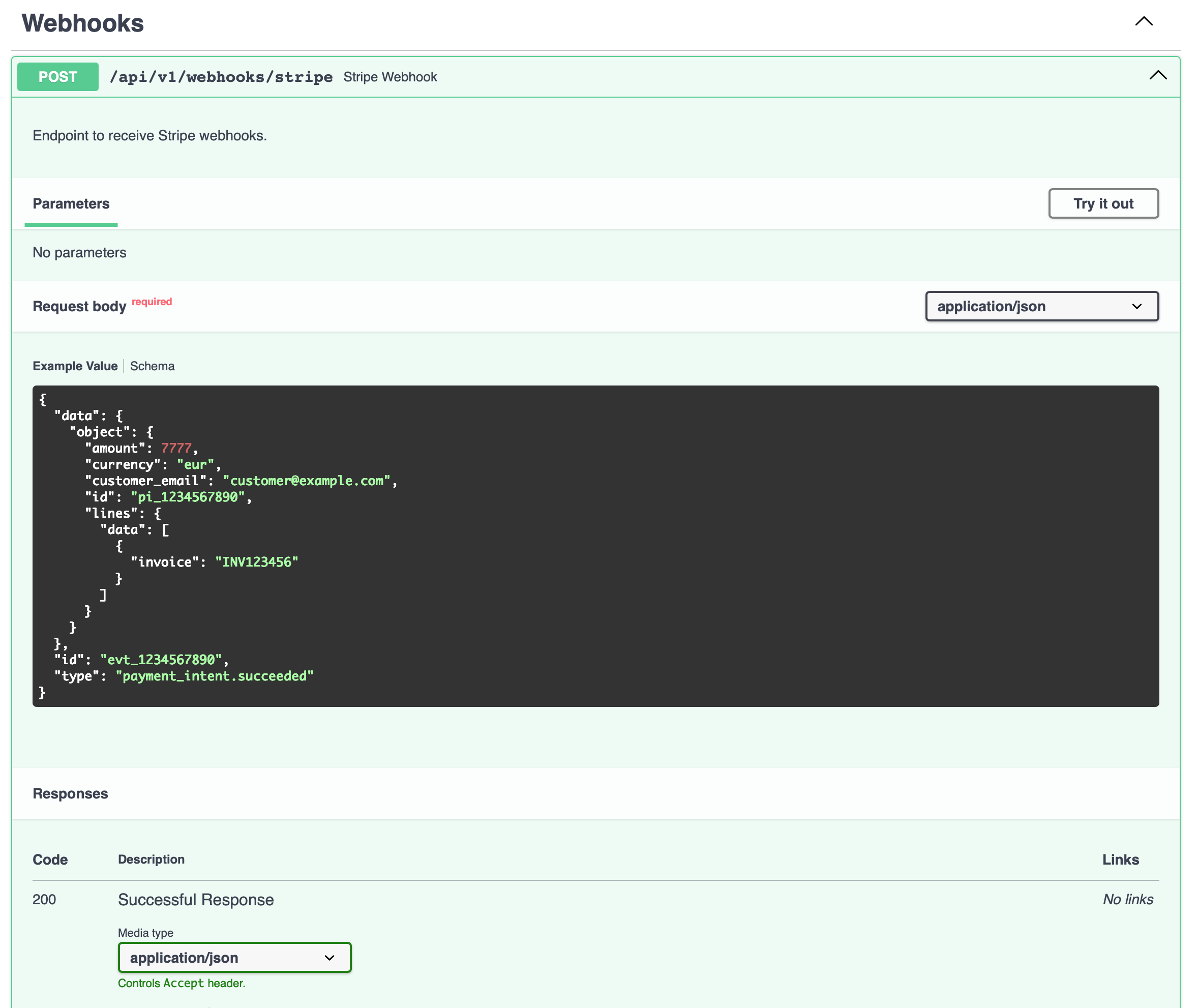Click the Webhooks section heading
This screenshot has height=1008, width=1198.
tap(83, 23)
